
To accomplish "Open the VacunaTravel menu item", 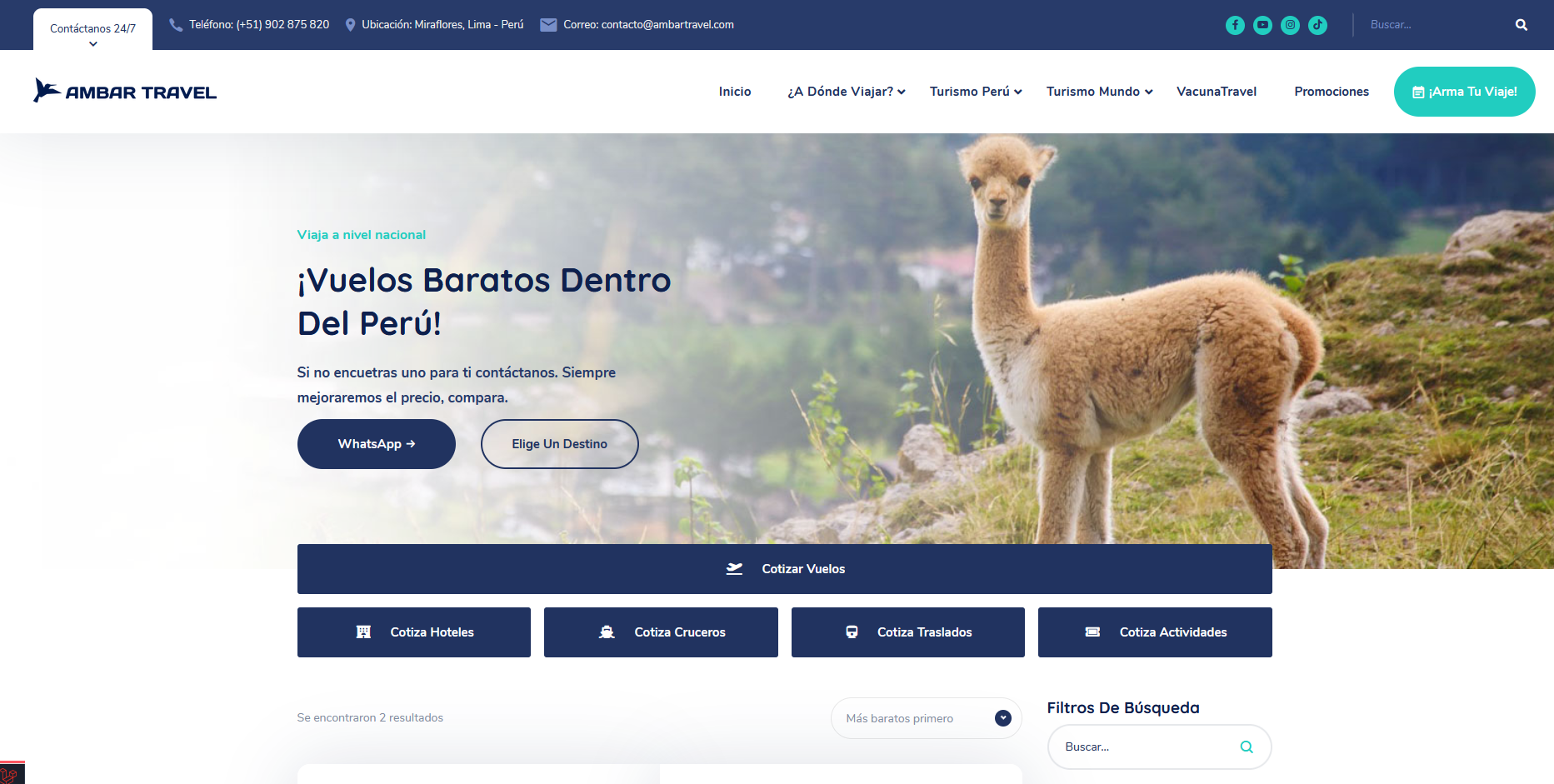I will (1216, 92).
